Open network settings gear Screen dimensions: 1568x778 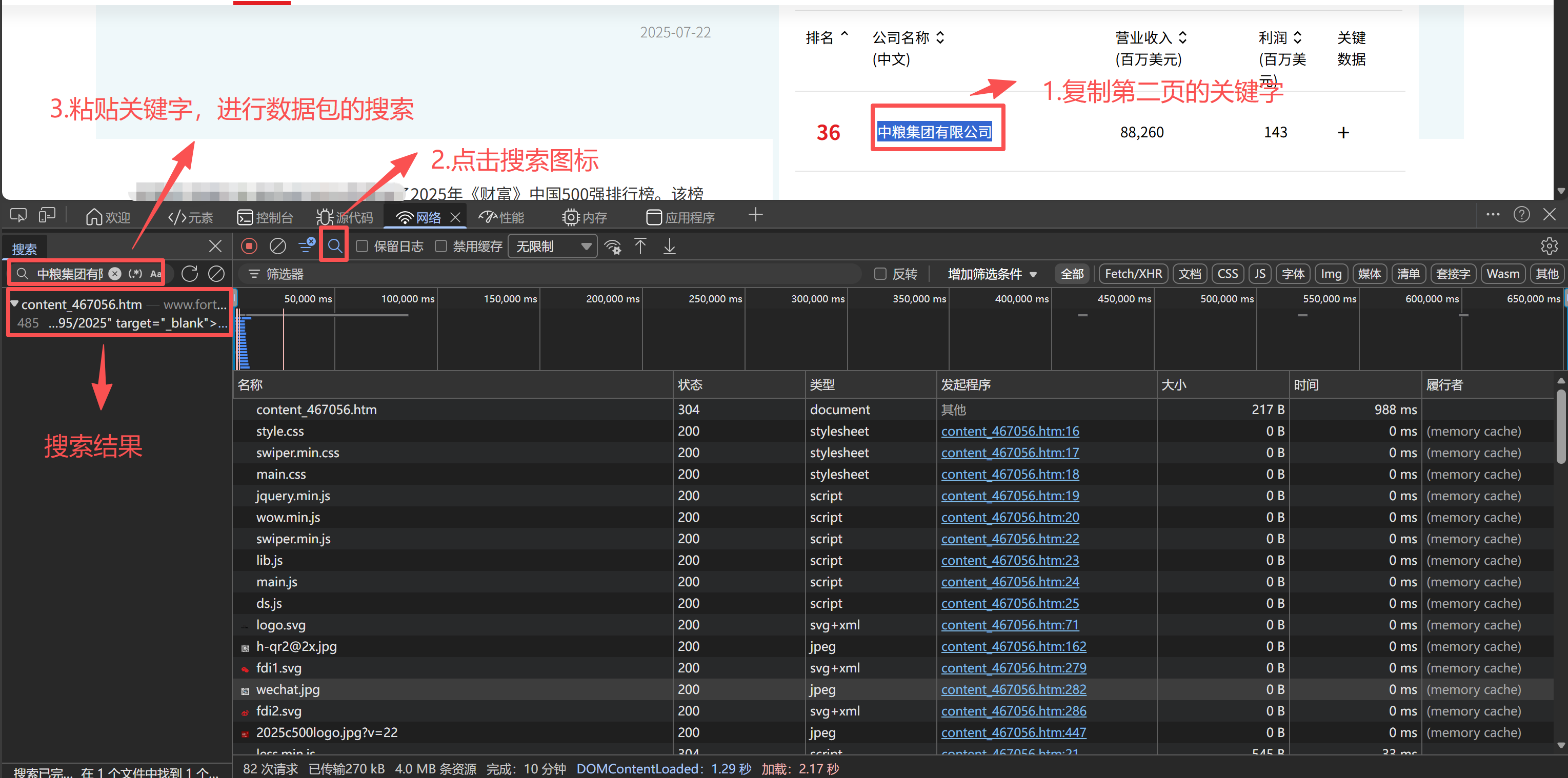1549,245
